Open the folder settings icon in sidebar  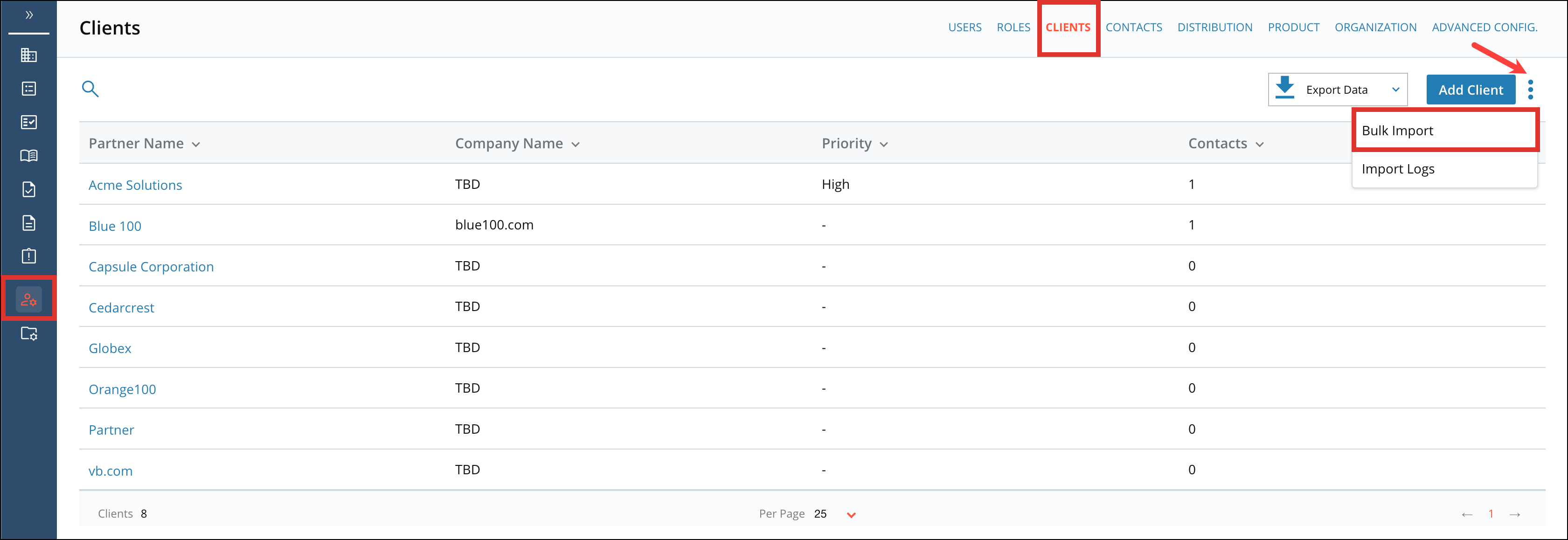28,333
